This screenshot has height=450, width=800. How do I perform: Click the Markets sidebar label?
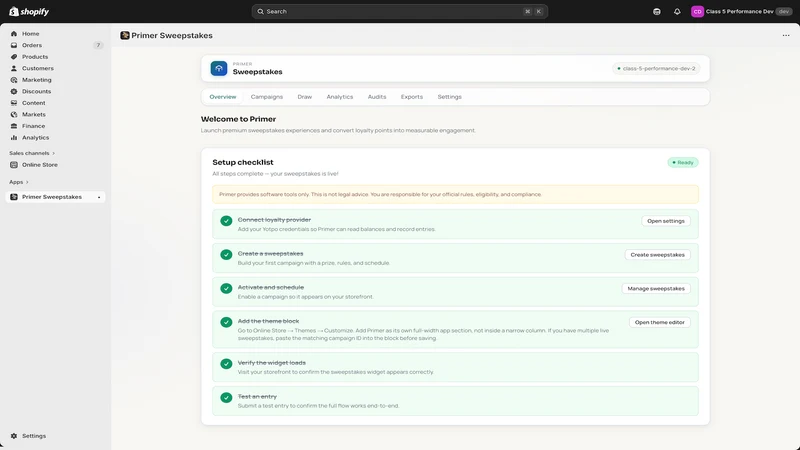click(34, 115)
